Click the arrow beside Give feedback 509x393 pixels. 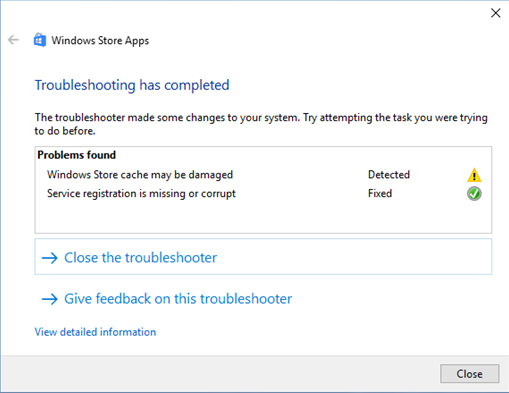50,299
